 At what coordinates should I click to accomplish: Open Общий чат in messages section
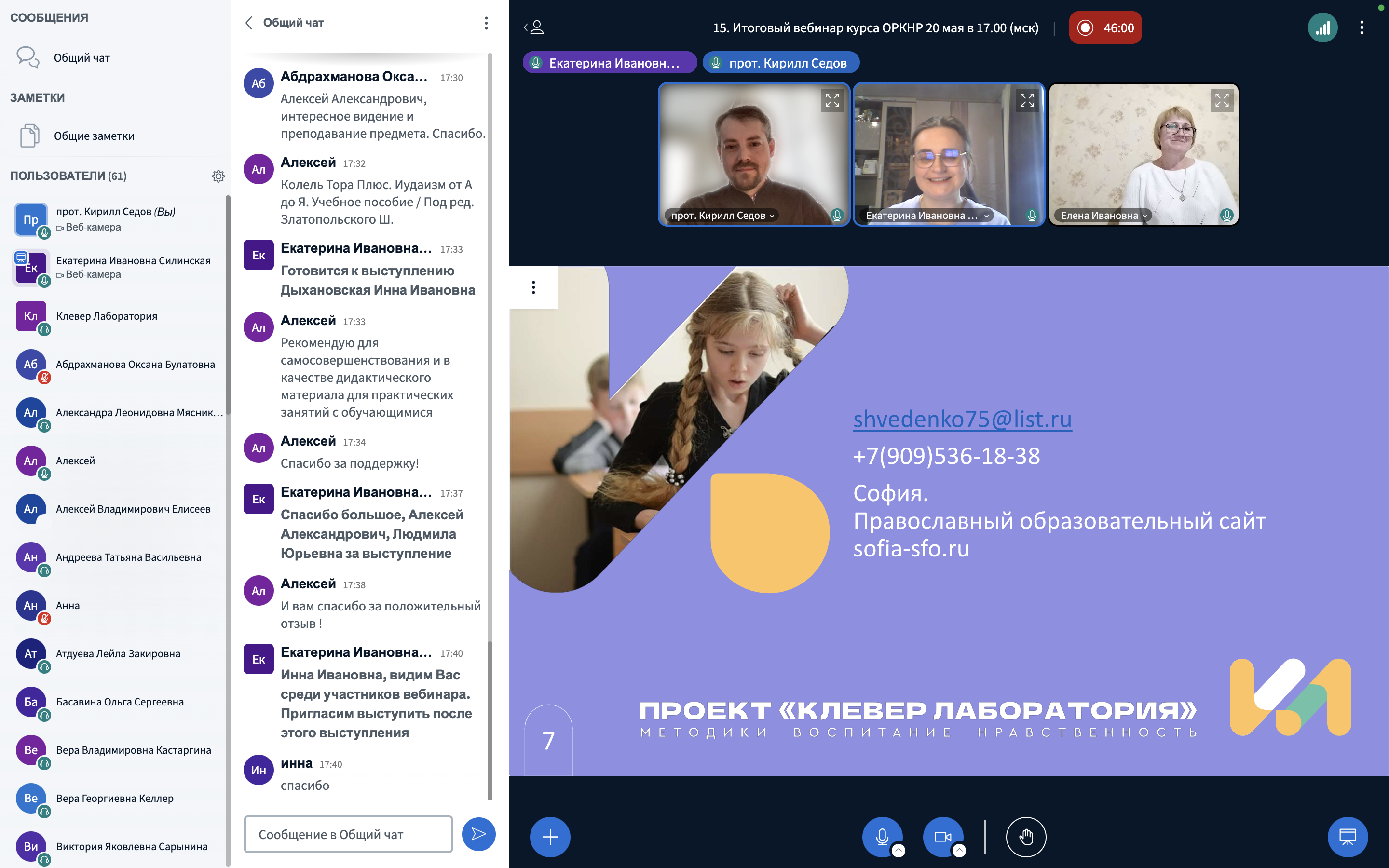pyautogui.click(x=82, y=58)
